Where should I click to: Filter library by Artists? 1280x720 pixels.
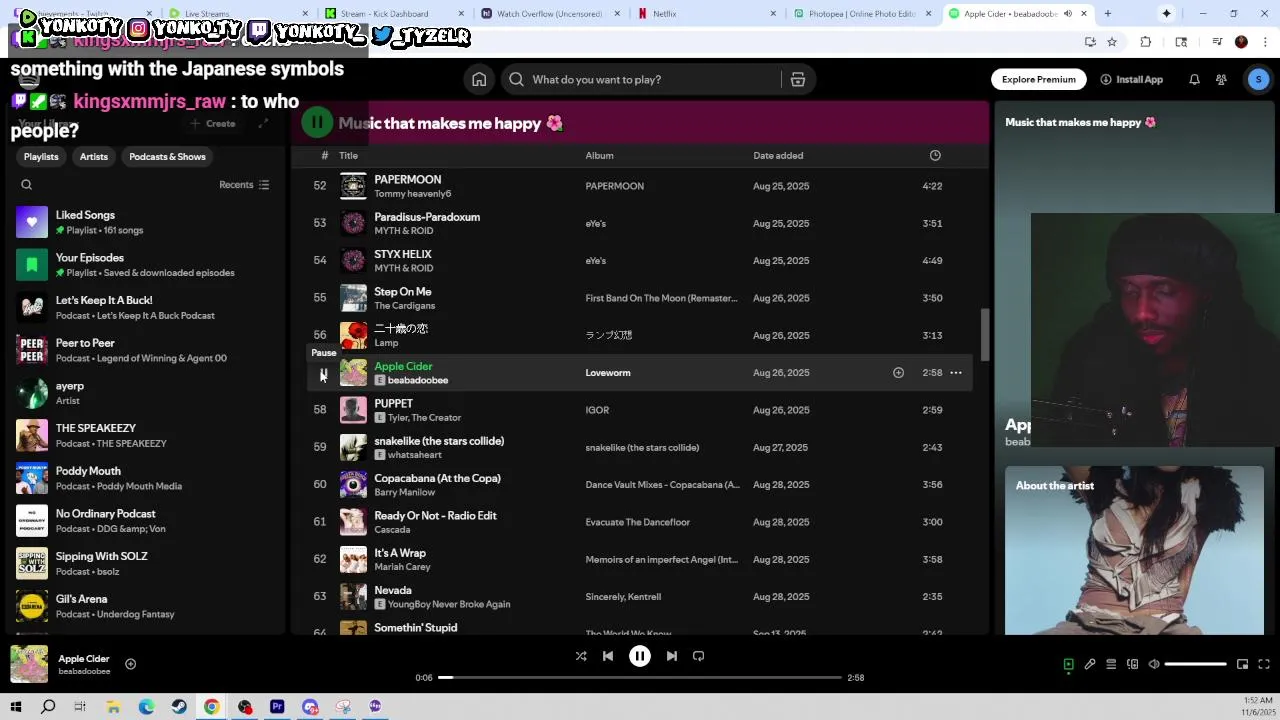[94, 157]
